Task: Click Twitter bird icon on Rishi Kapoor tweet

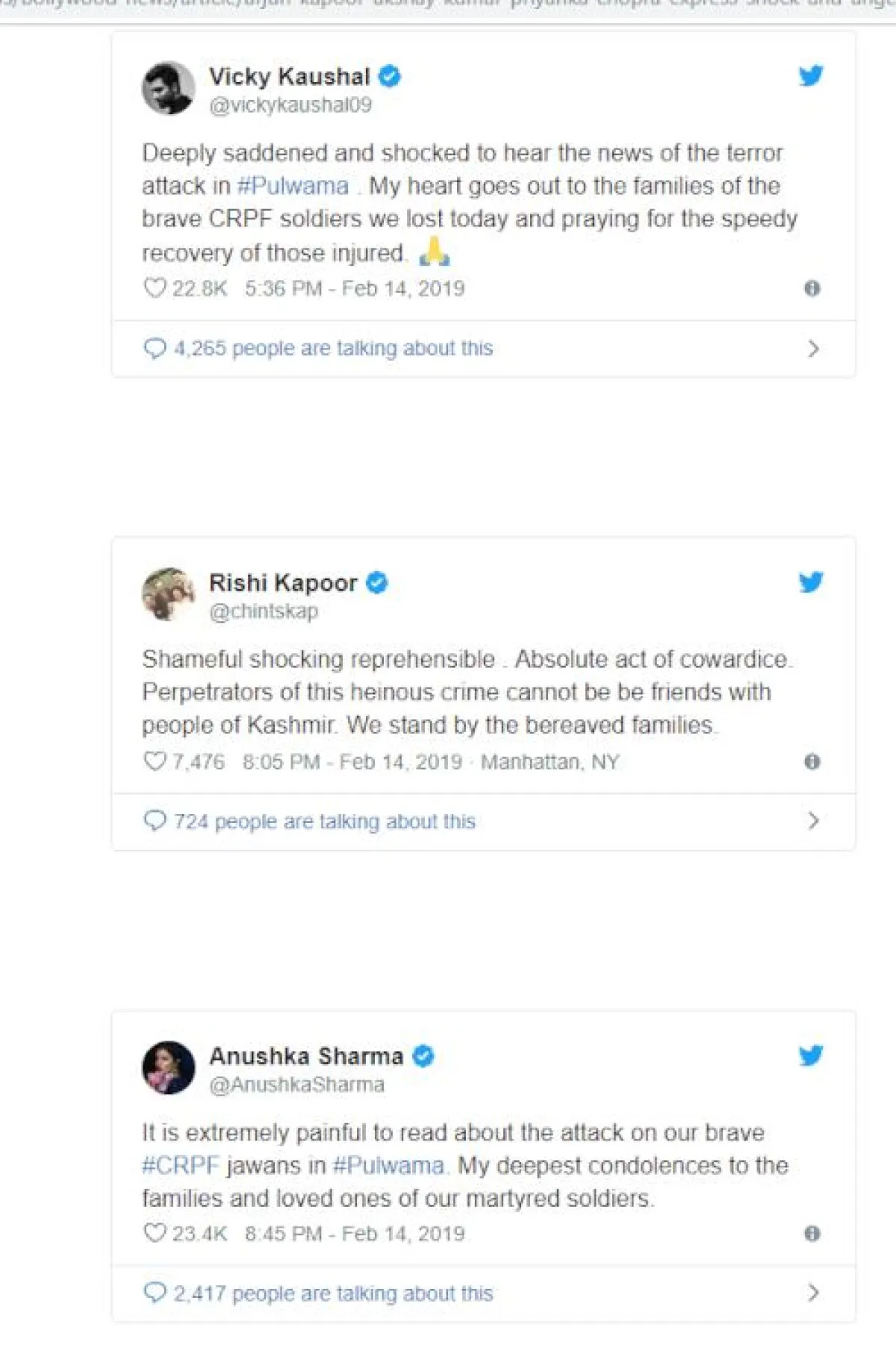Action: [810, 582]
